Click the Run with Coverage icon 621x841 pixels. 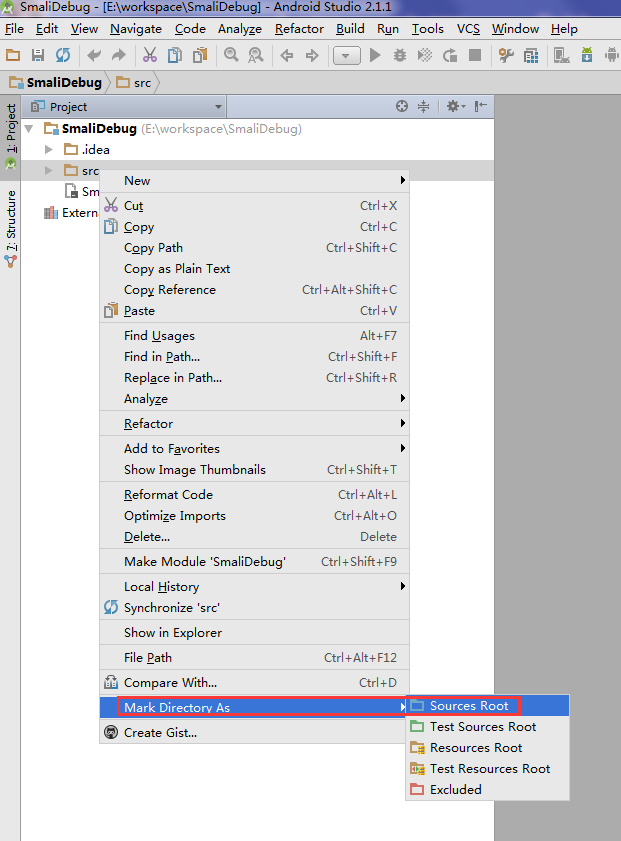click(x=425, y=55)
